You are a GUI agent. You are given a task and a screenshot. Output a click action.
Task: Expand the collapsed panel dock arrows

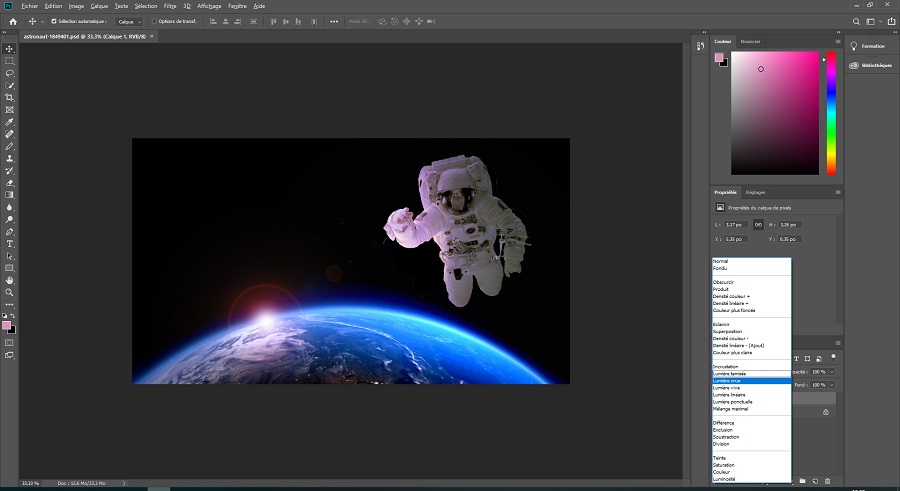pos(704,32)
